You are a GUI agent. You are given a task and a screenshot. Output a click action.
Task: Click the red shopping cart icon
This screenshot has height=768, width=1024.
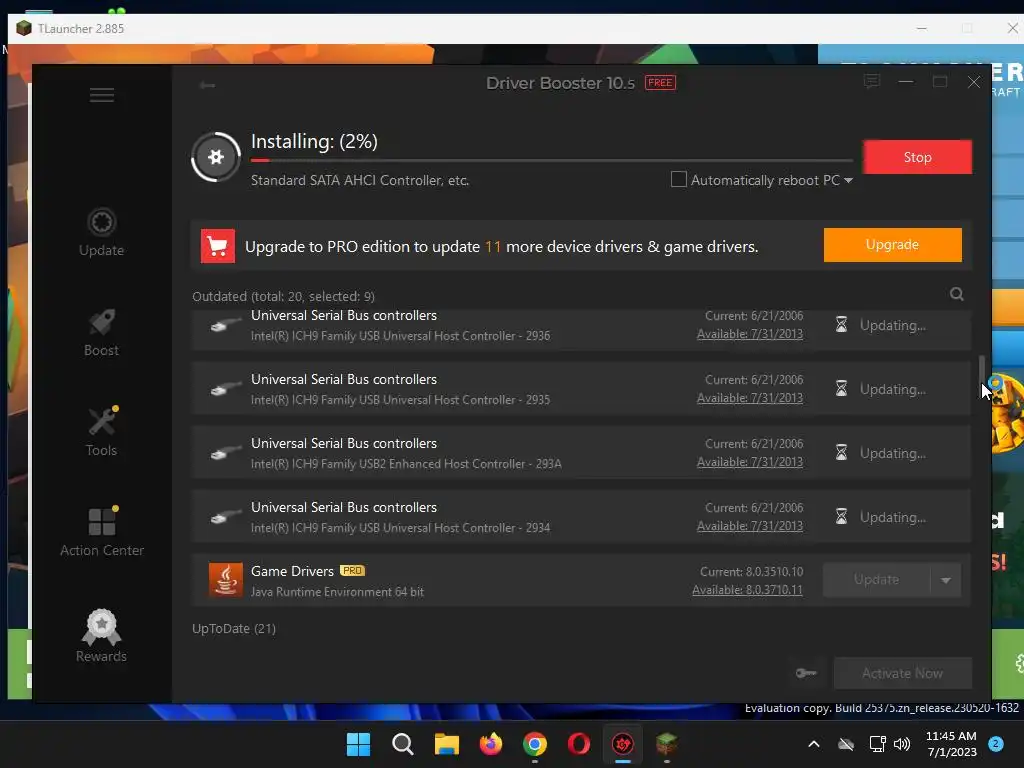coord(217,246)
